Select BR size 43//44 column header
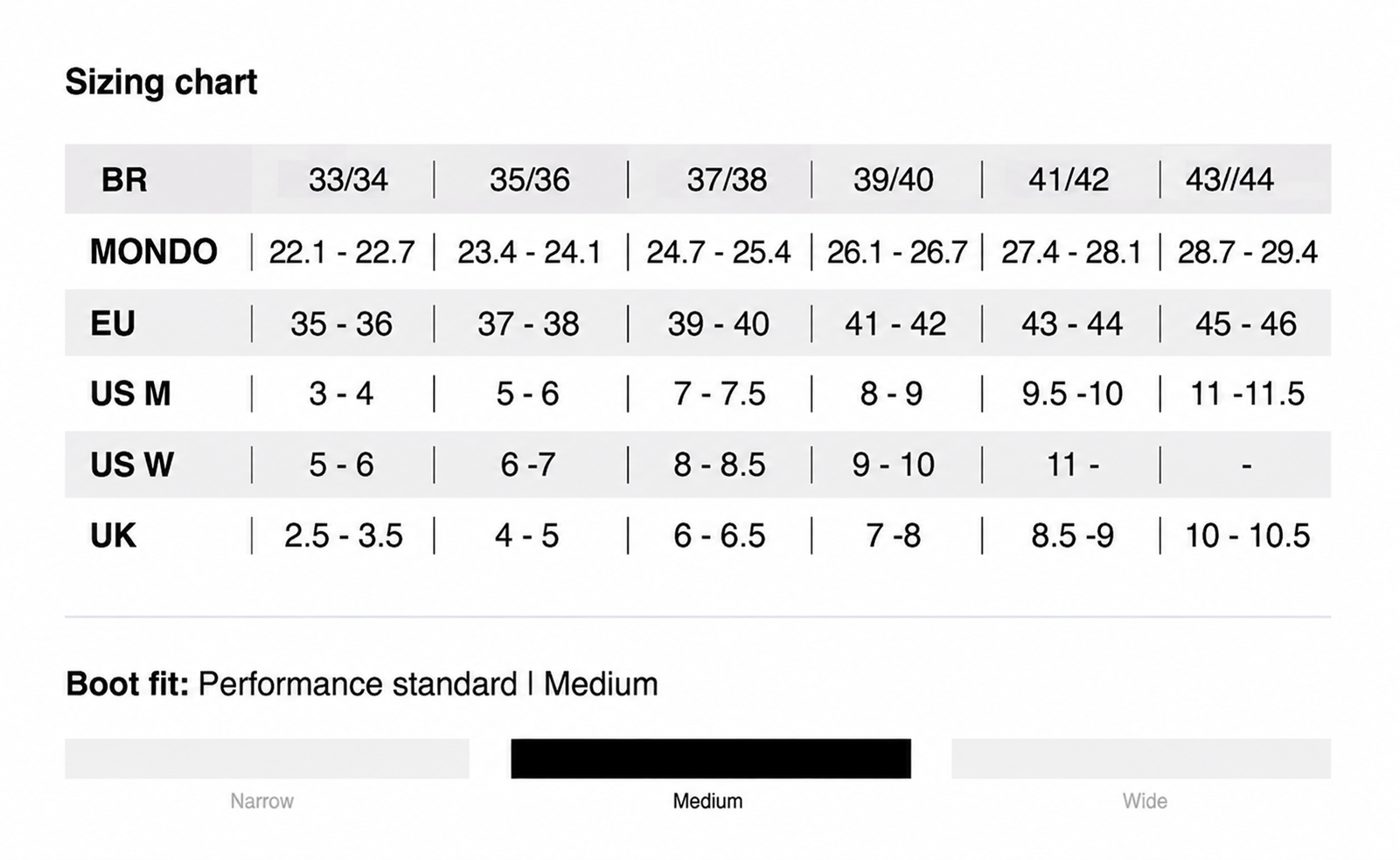Viewport: 1400px width, 860px height. point(1229,180)
